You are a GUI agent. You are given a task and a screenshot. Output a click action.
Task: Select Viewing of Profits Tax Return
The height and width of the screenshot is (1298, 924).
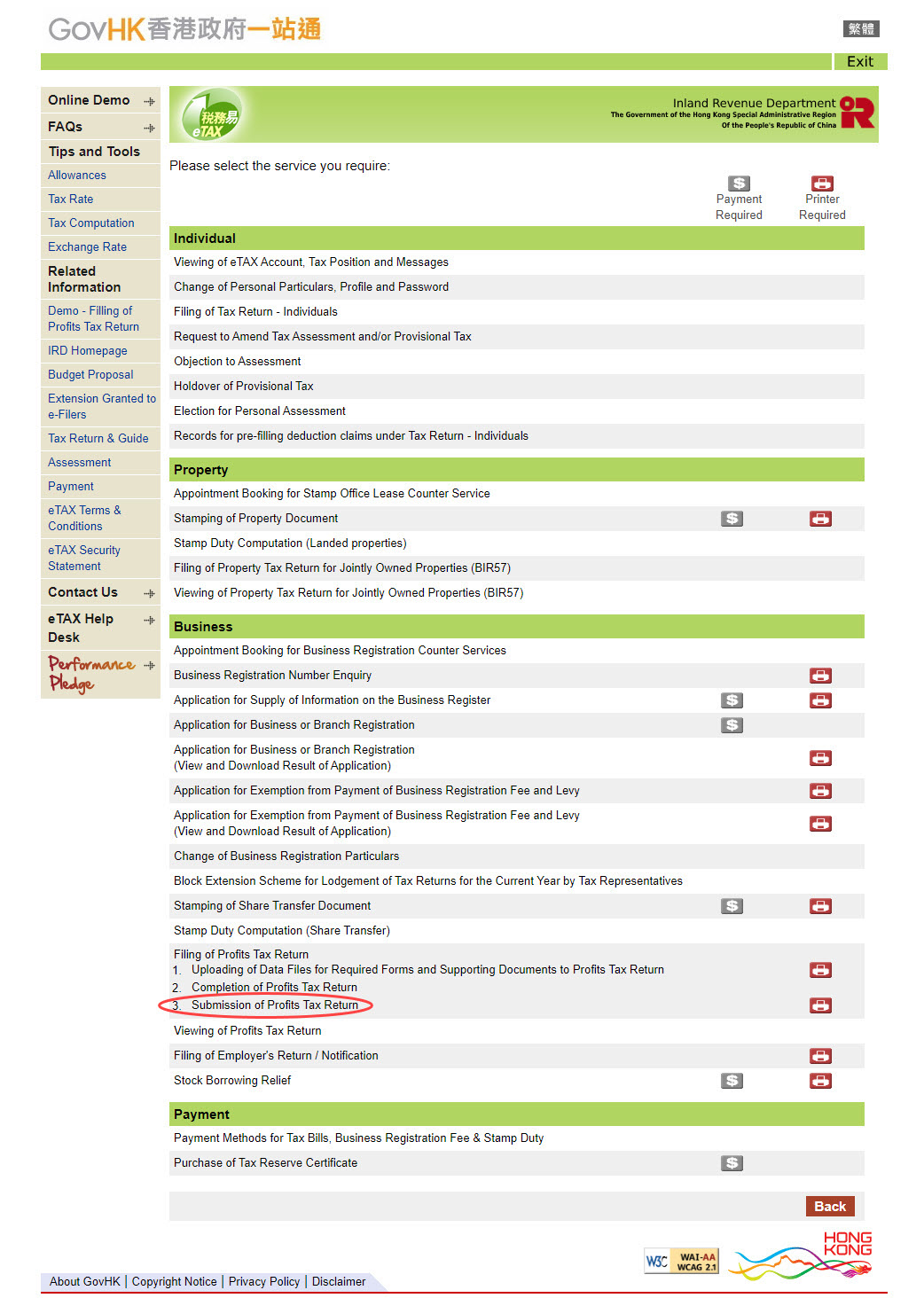247,1031
